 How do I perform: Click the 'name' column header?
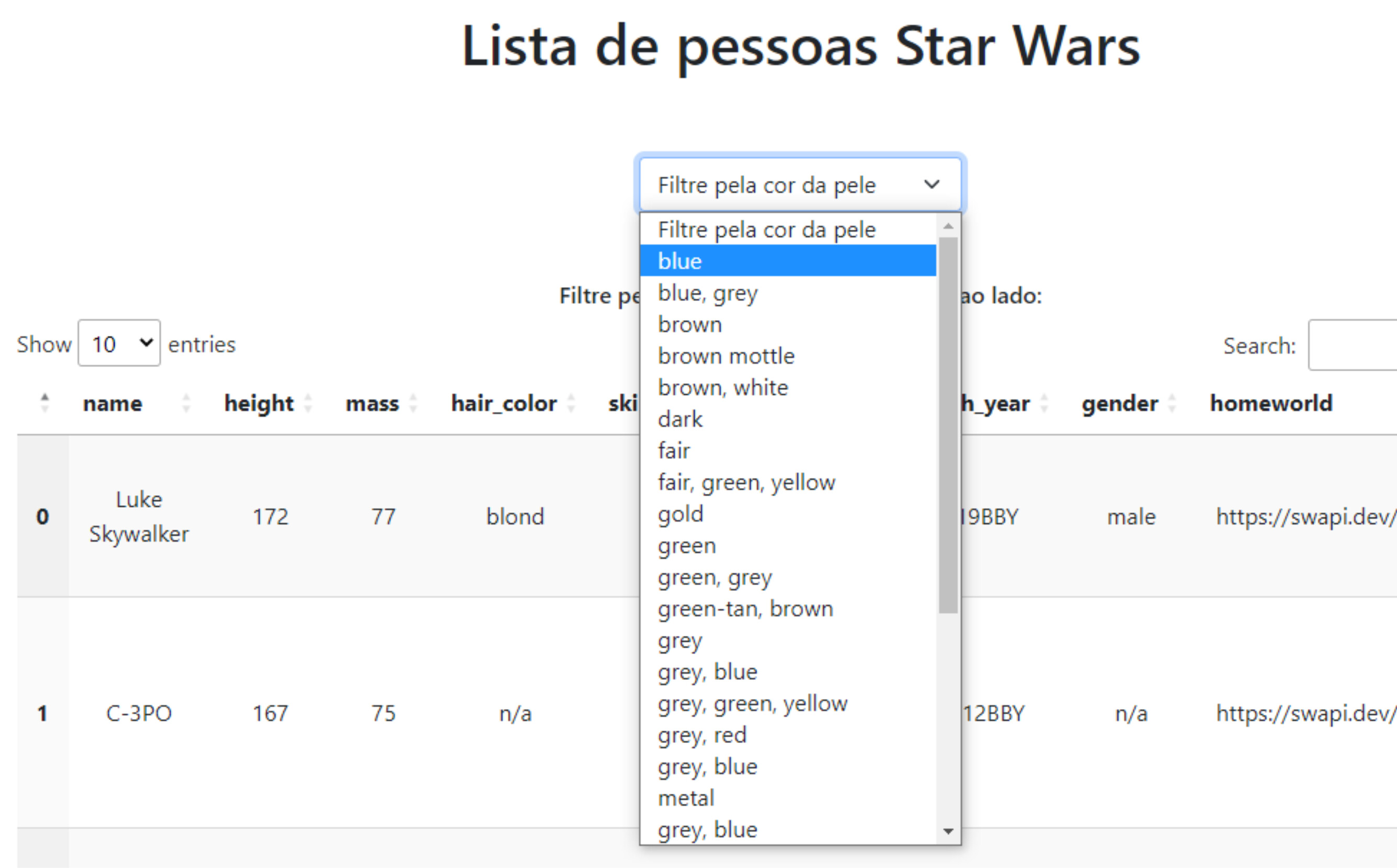pos(112,403)
